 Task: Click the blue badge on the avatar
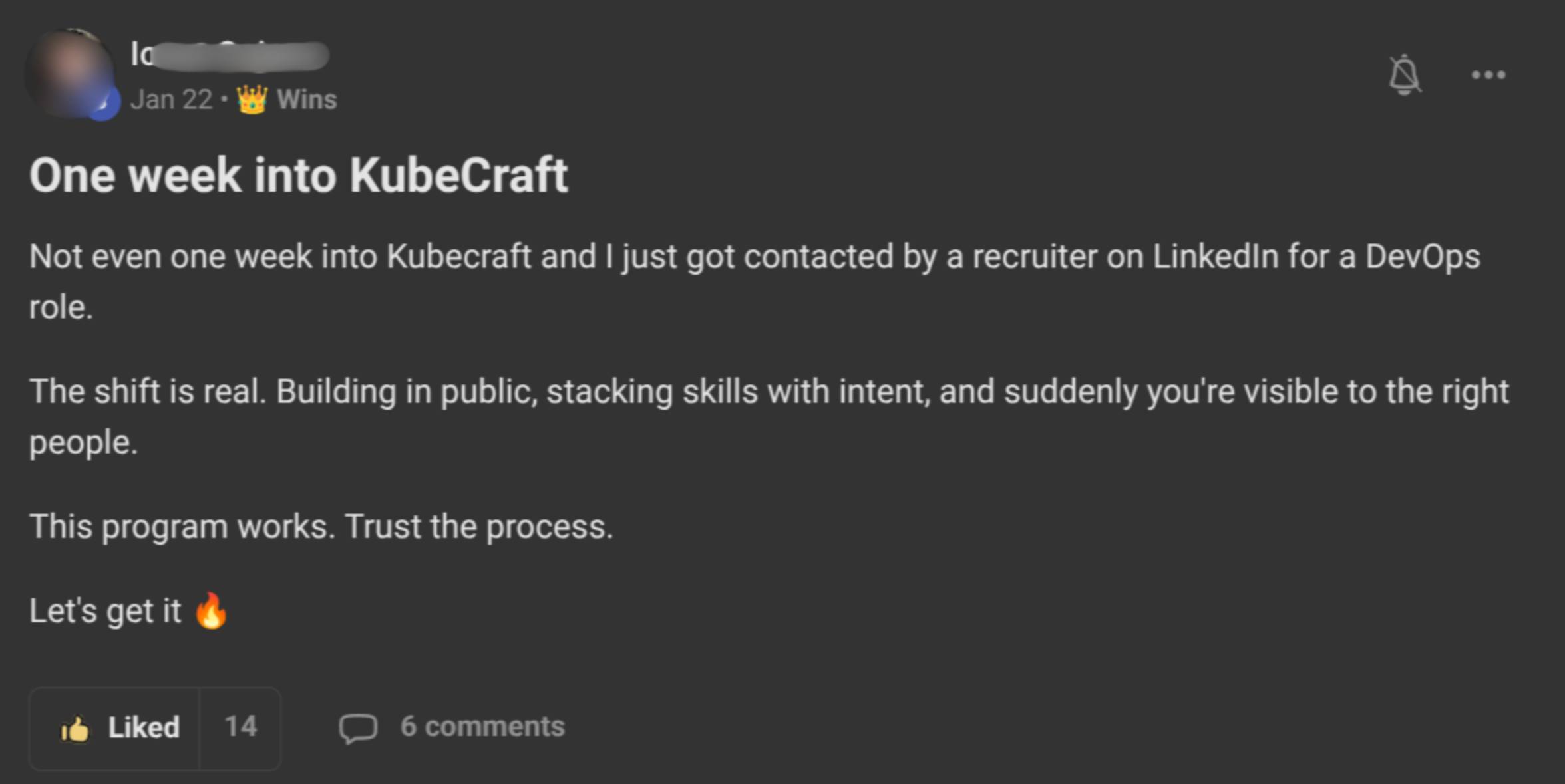pos(103,104)
